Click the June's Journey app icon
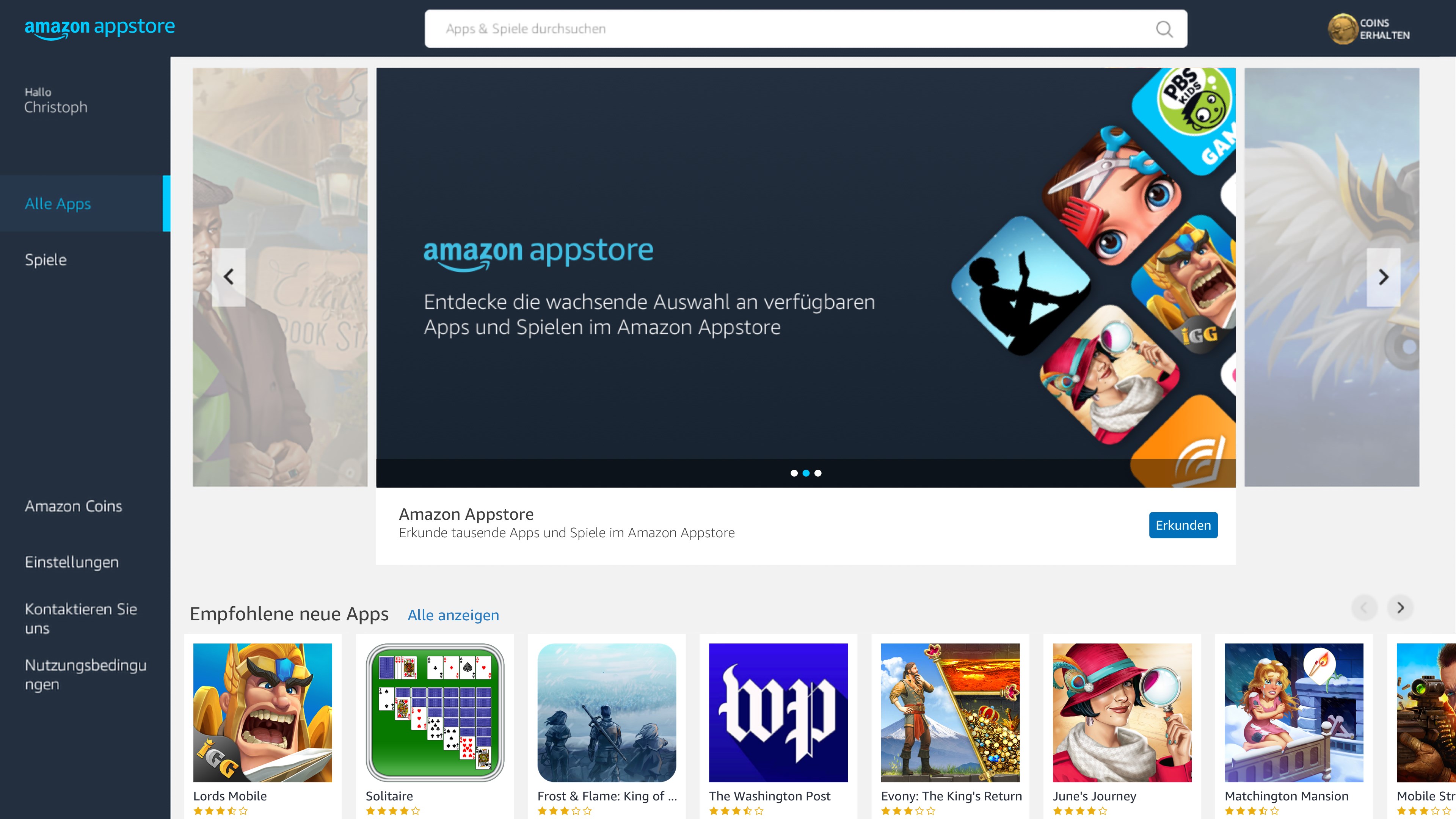The height and width of the screenshot is (819, 1456). pyautogui.click(x=1122, y=713)
